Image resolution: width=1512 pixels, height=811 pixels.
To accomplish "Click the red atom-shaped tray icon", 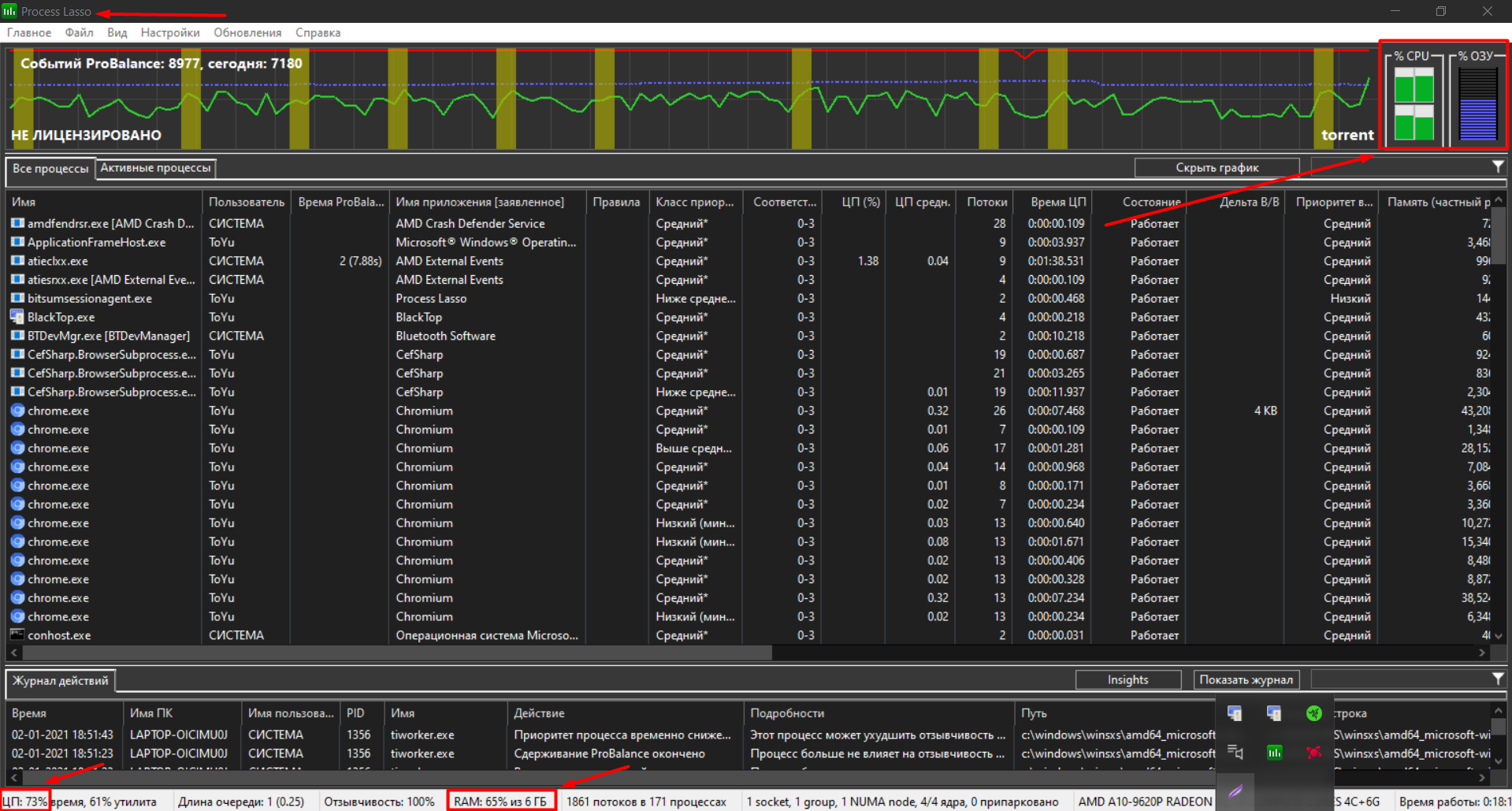I will [x=1313, y=753].
